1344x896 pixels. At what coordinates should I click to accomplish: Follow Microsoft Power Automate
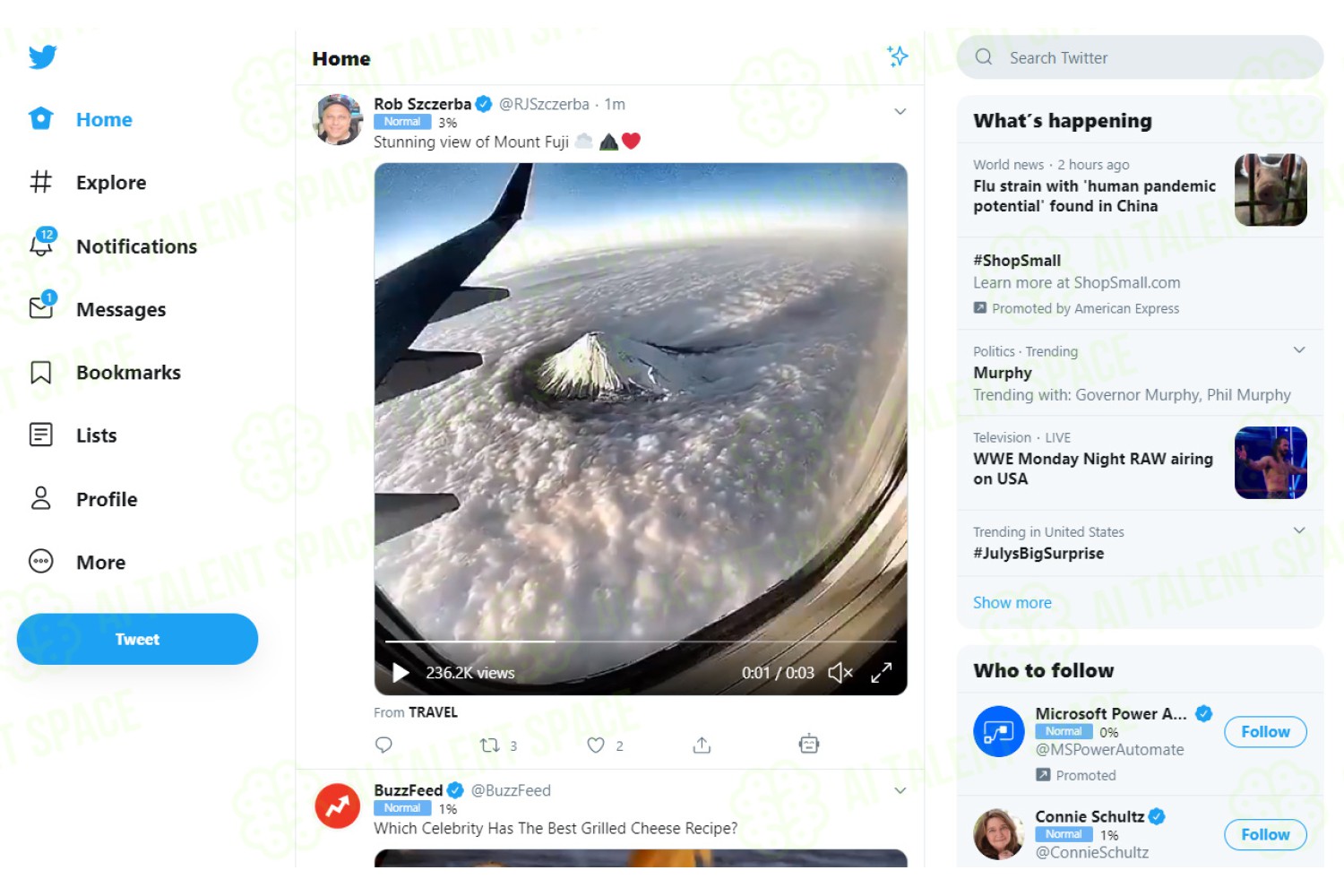(x=1265, y=732)
